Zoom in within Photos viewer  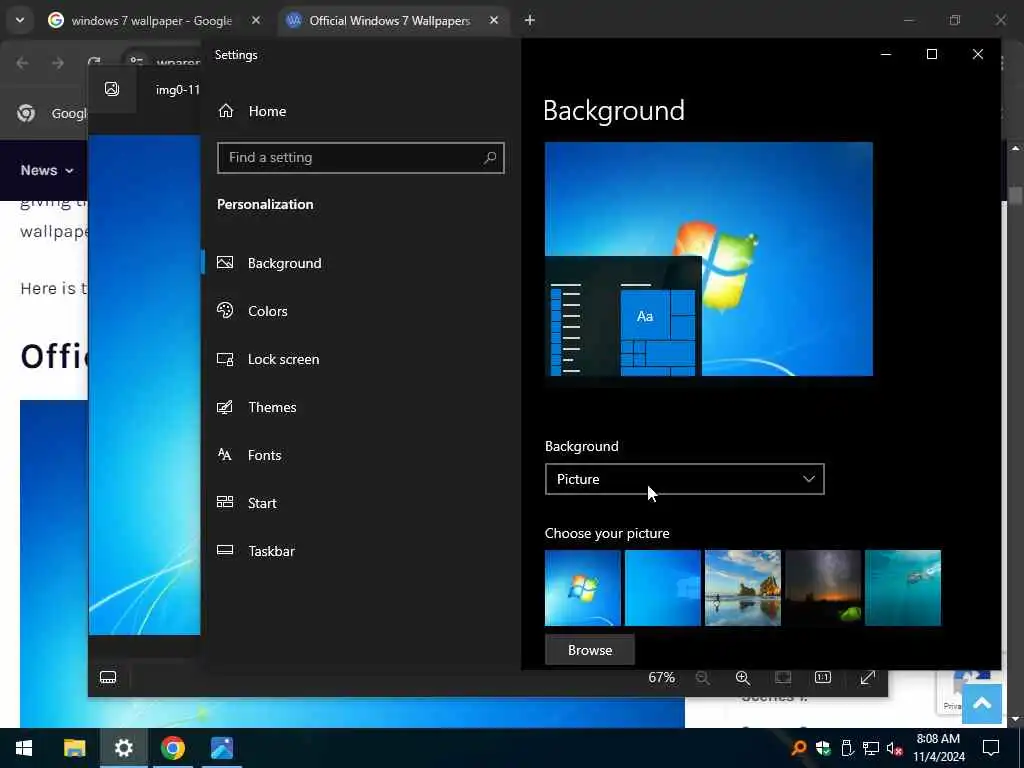coord(743,678)
